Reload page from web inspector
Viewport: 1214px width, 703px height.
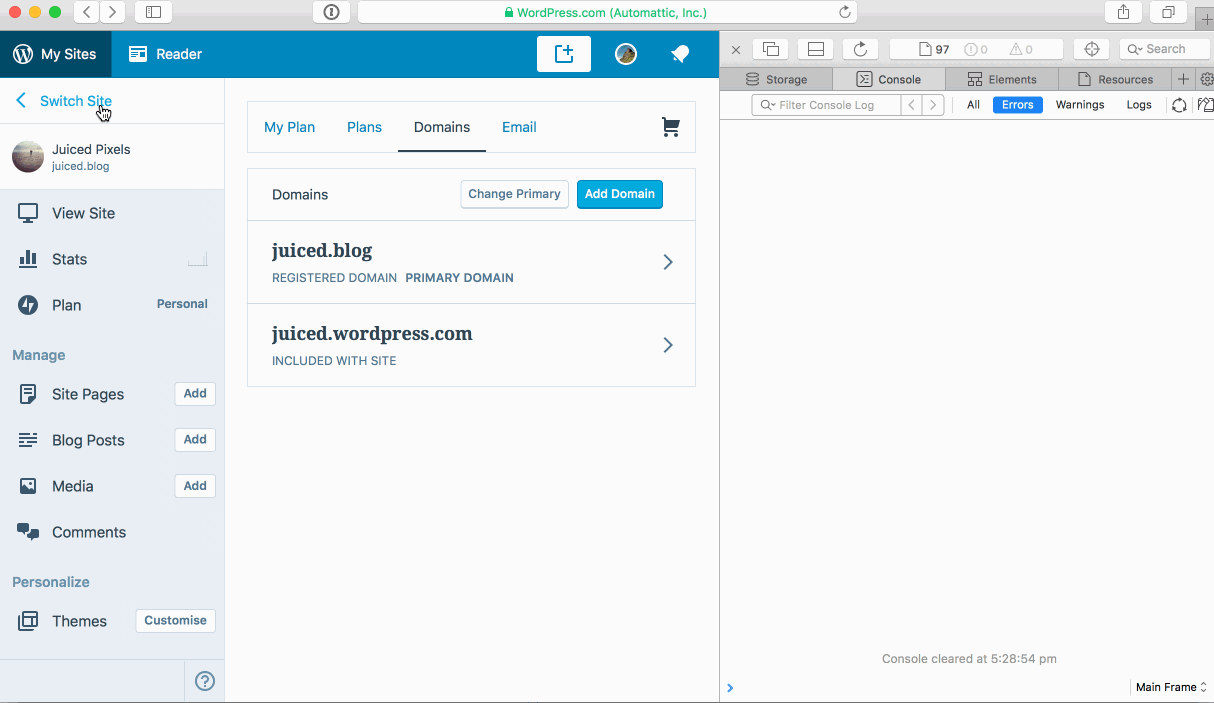[860, 49]
